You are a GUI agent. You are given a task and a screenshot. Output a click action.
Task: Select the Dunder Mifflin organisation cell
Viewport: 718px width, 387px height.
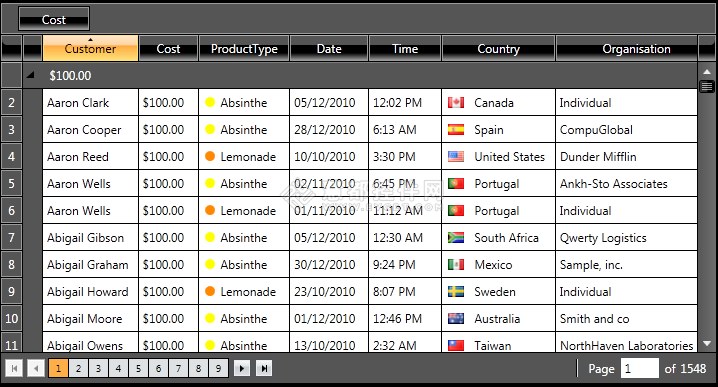[626, 157]
